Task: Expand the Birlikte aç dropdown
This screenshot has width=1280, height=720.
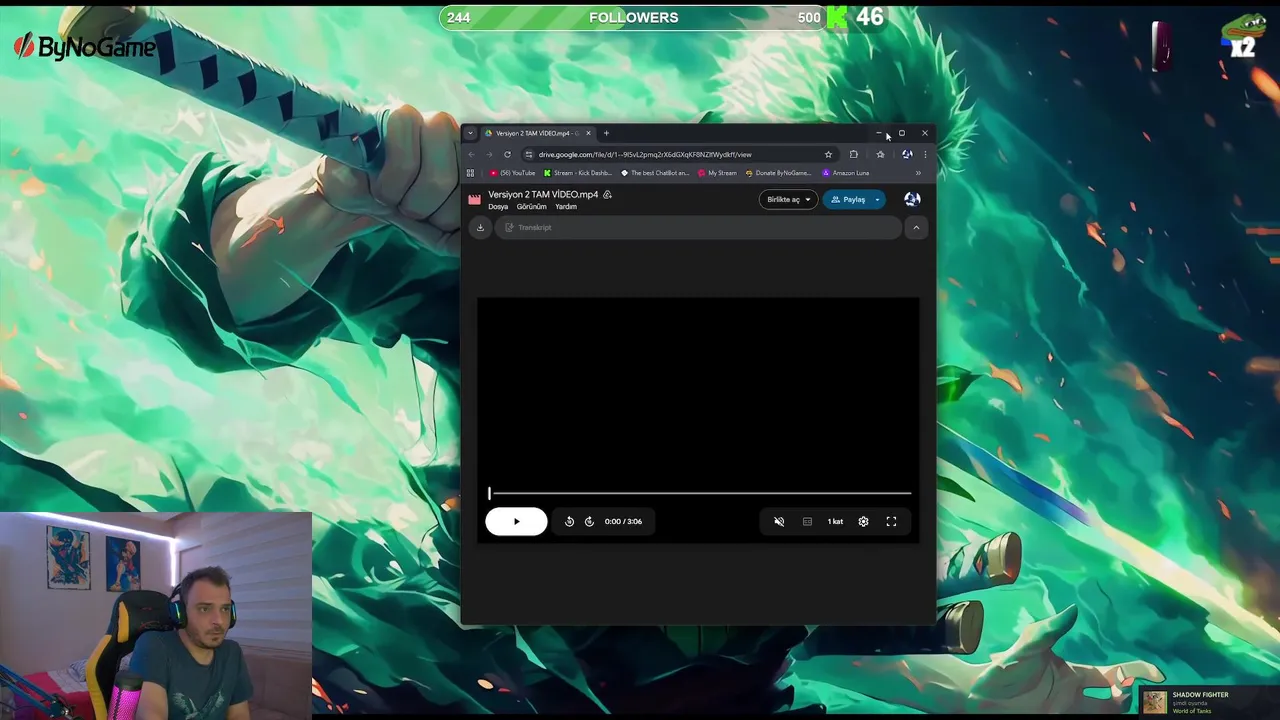Action: [788, 199]
